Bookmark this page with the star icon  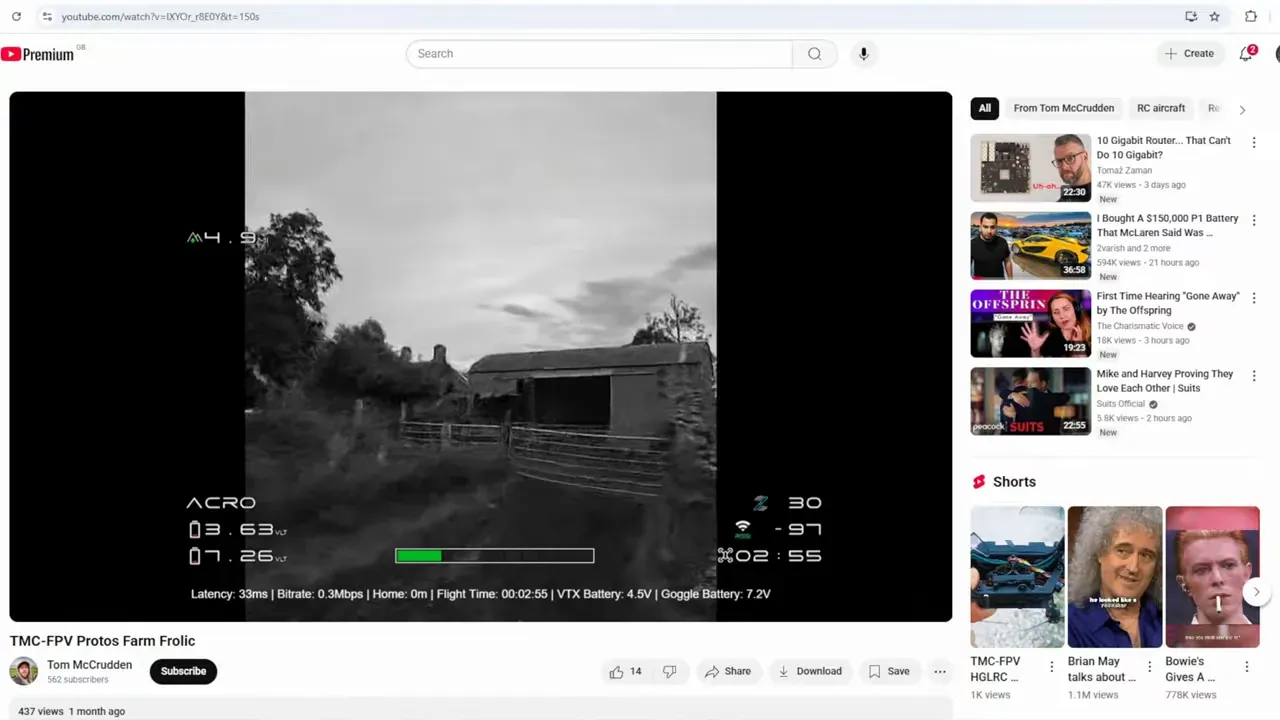click(1214, 16)
